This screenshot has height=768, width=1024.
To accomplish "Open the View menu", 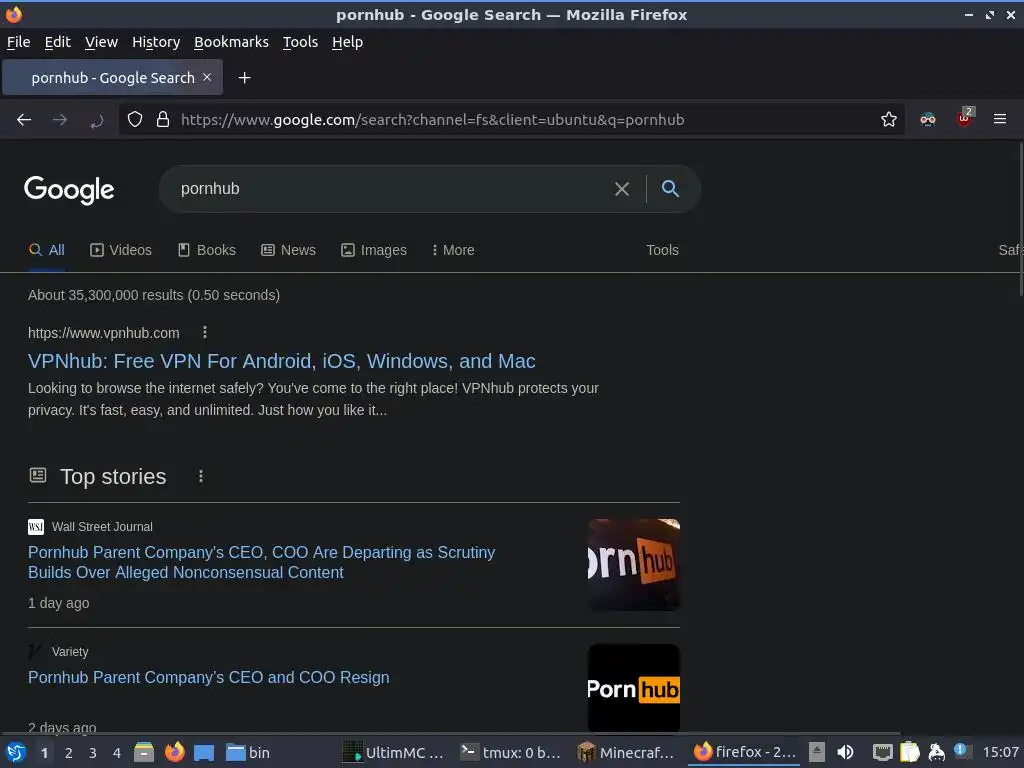I will pyautogui.click(x=101, y=42).
